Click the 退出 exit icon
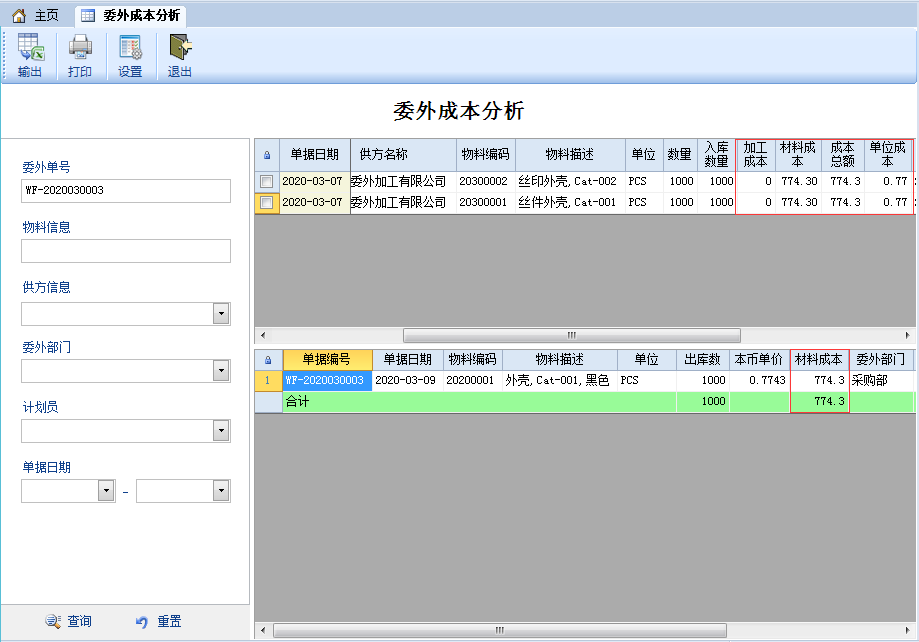 (x=181, y=48)
